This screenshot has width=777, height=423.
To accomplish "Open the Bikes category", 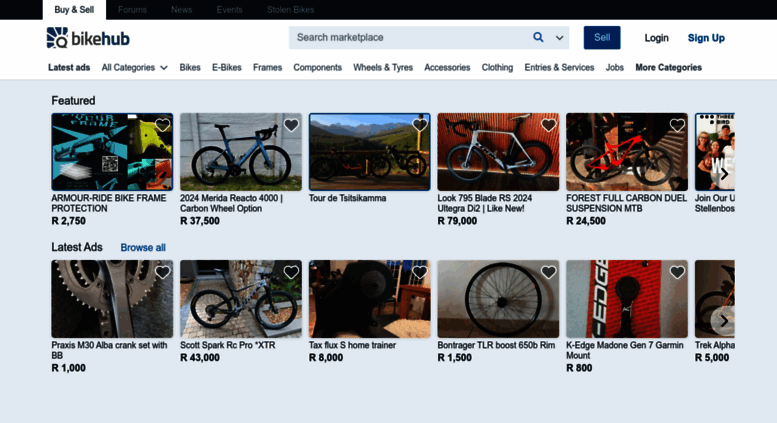I will pos(190,67).
